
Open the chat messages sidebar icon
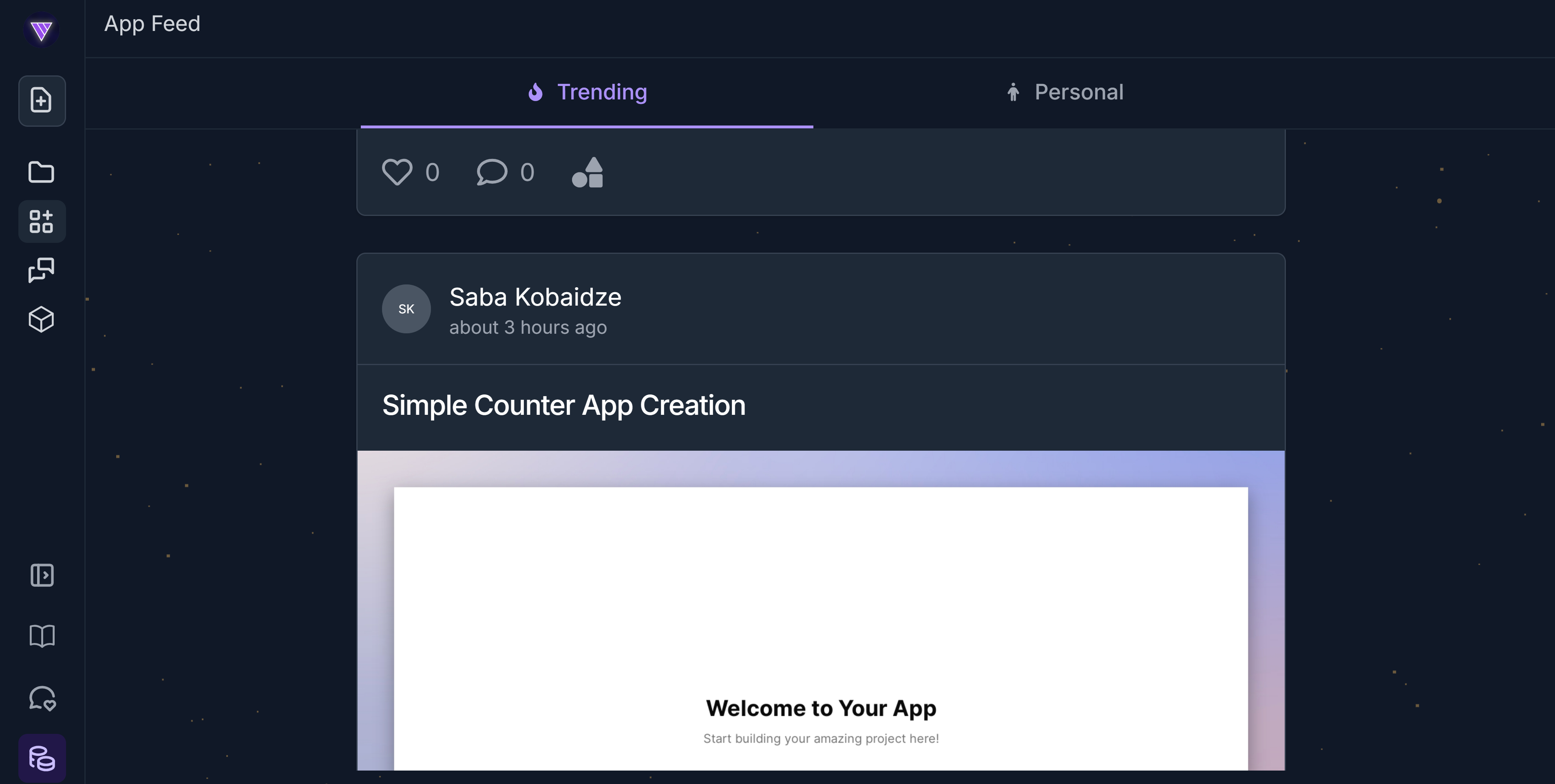42,270
